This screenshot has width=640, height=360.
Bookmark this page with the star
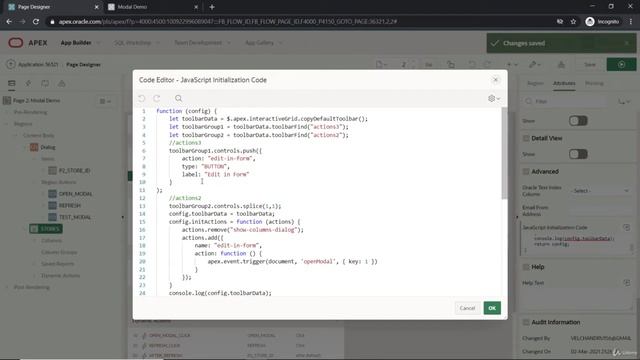(x=573, y=22)
